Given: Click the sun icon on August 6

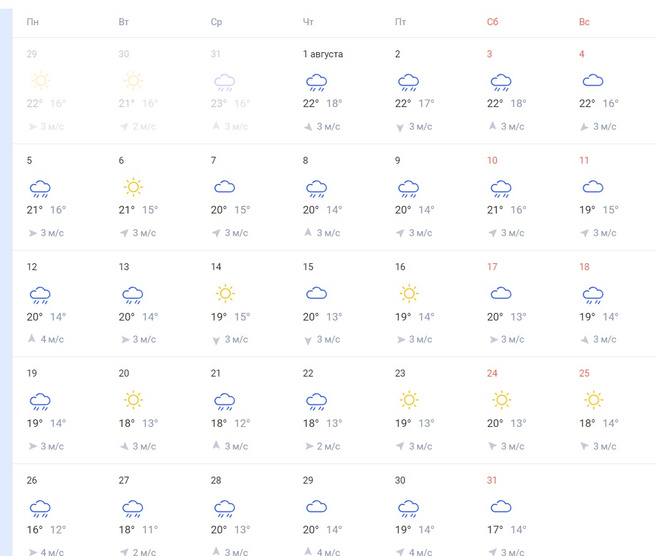Looking at the screenshot, I should click(x=131, y=187).
